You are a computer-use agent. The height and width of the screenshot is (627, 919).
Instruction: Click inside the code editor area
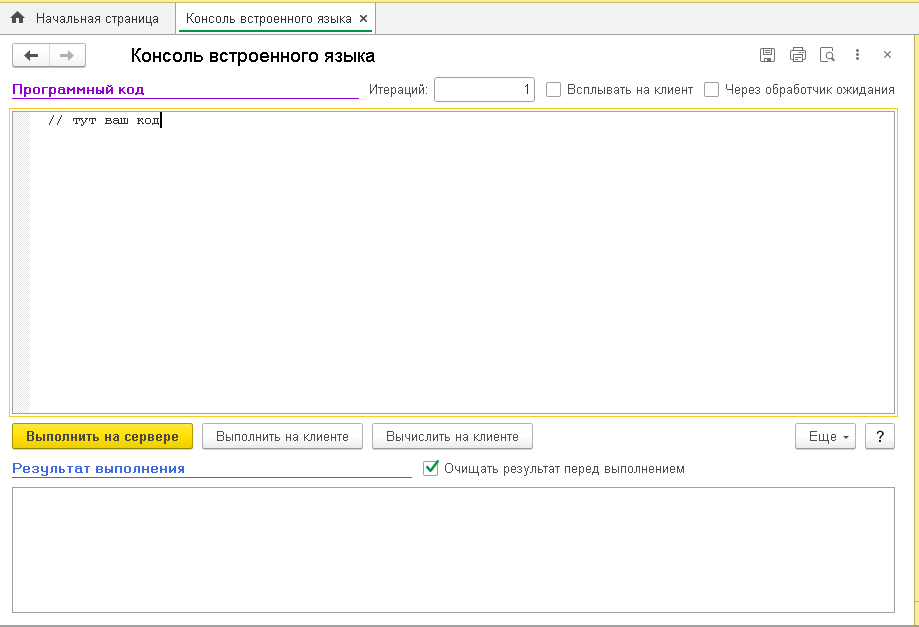460,260
